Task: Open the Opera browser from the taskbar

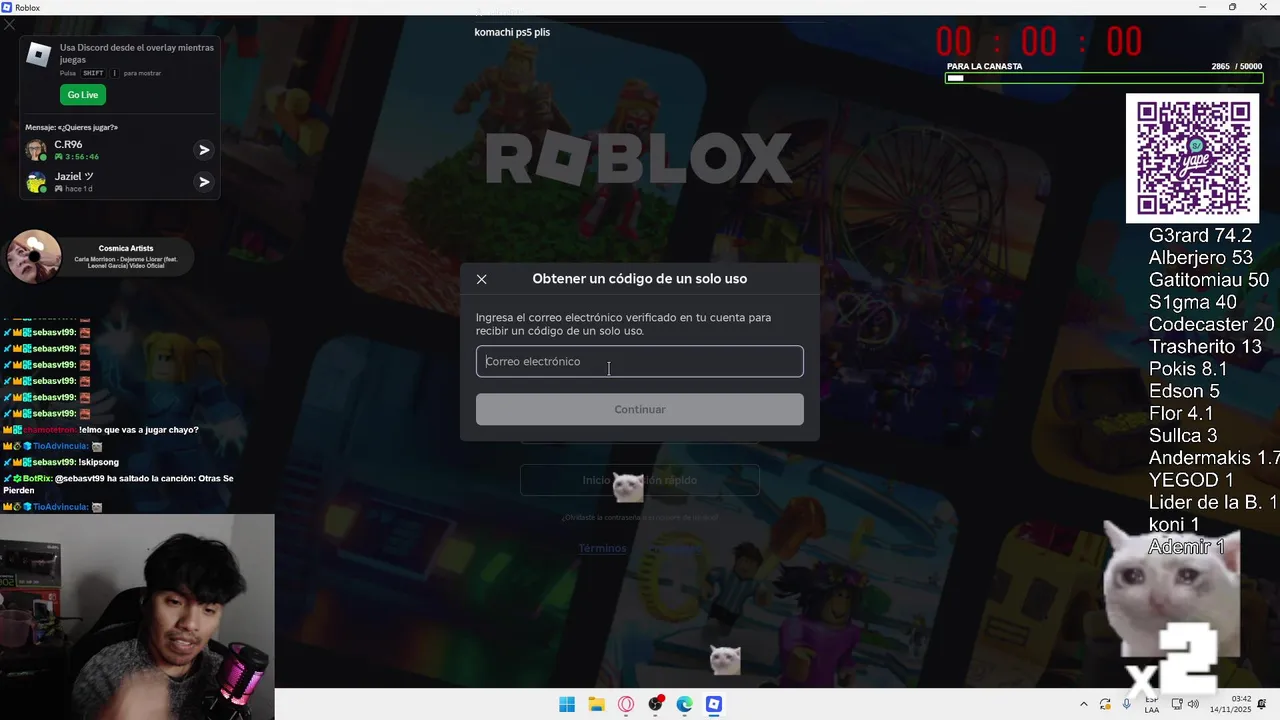Action: point(626,704)
